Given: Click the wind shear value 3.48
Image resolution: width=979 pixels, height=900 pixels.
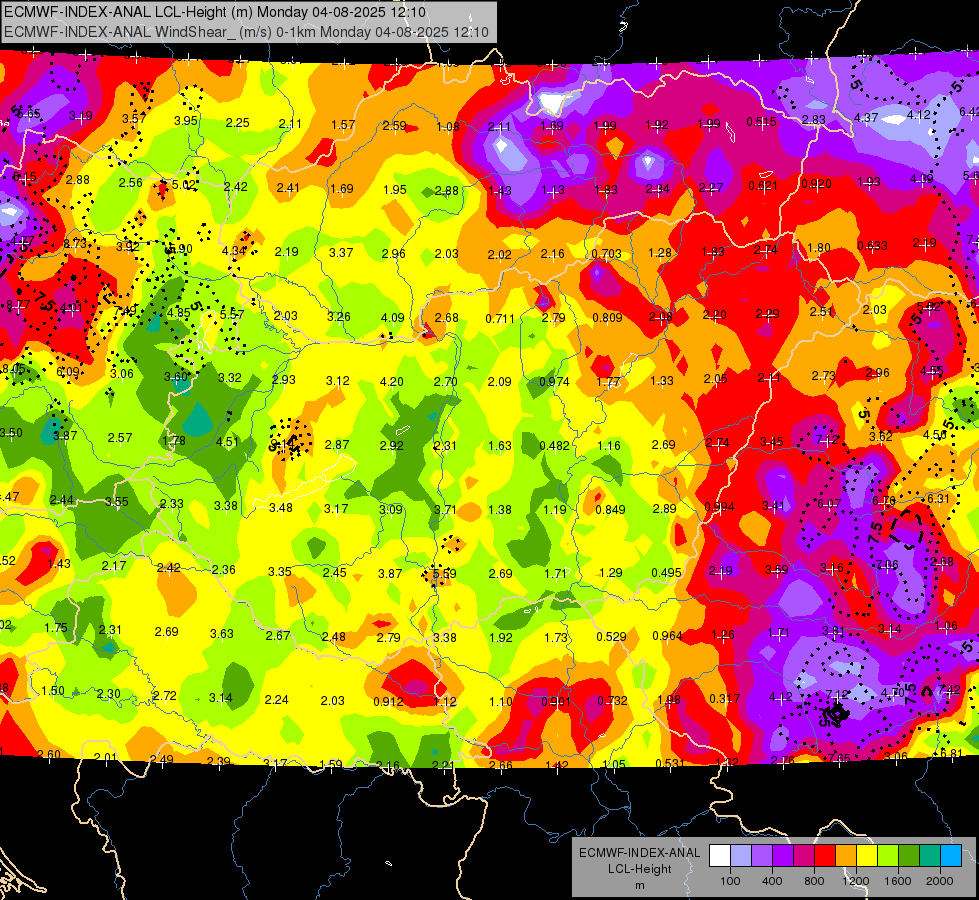Looking at the screenshot, I should pos(280,508).
